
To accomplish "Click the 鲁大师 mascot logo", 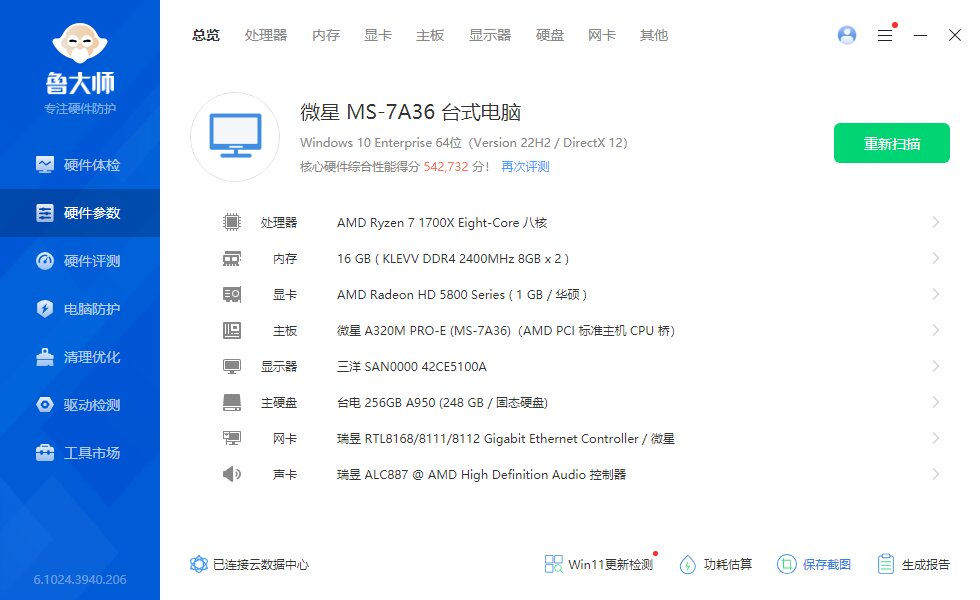I will (x=80, y=43).
